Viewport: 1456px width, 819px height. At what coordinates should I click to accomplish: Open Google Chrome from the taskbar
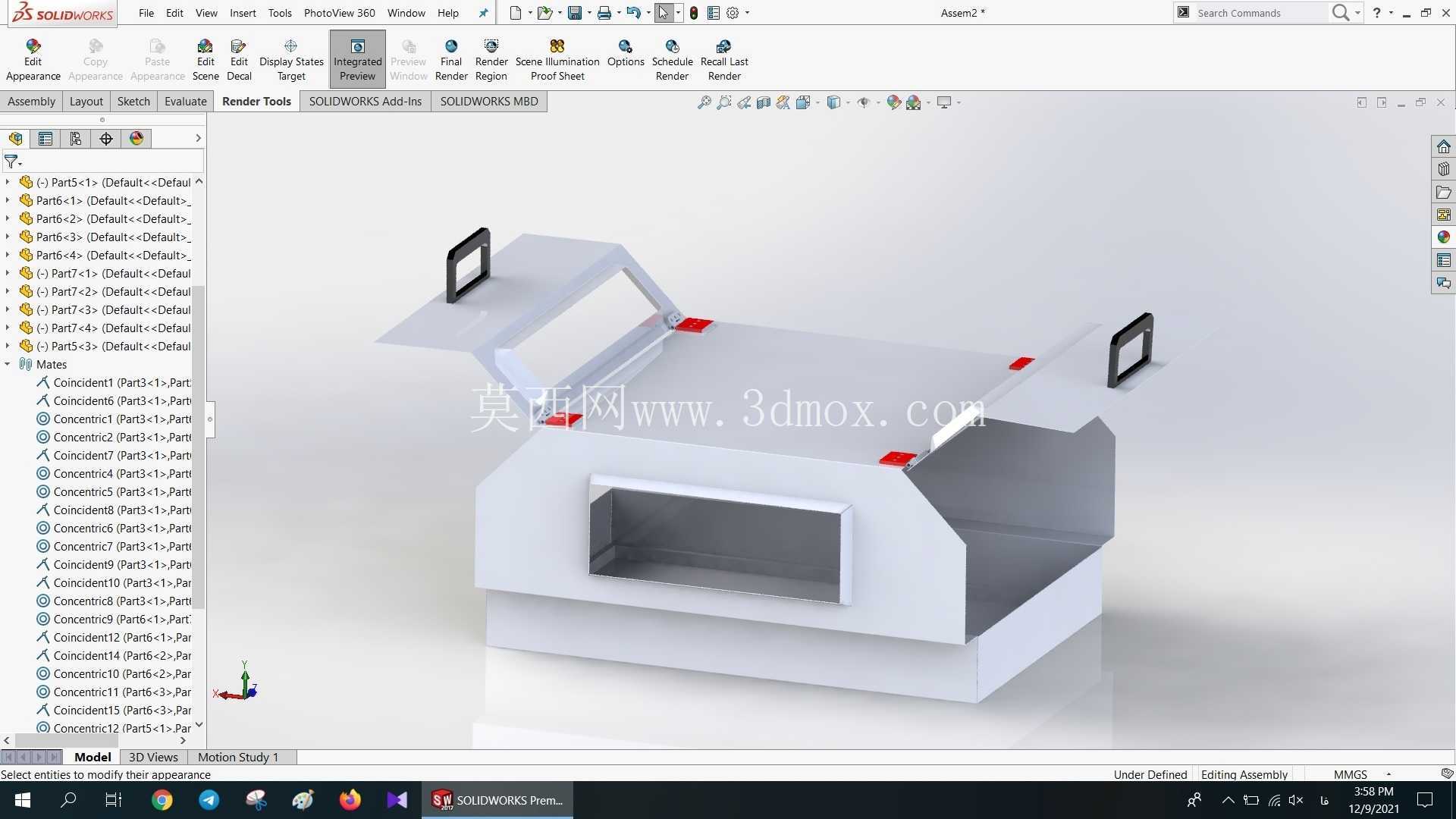pyautogui.click(x=162, y=800)
